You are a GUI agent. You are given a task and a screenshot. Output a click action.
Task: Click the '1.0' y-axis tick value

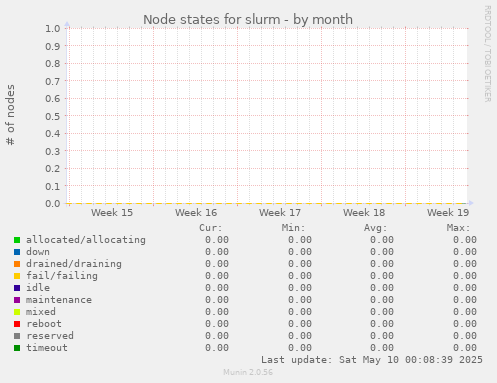point(53,29)
